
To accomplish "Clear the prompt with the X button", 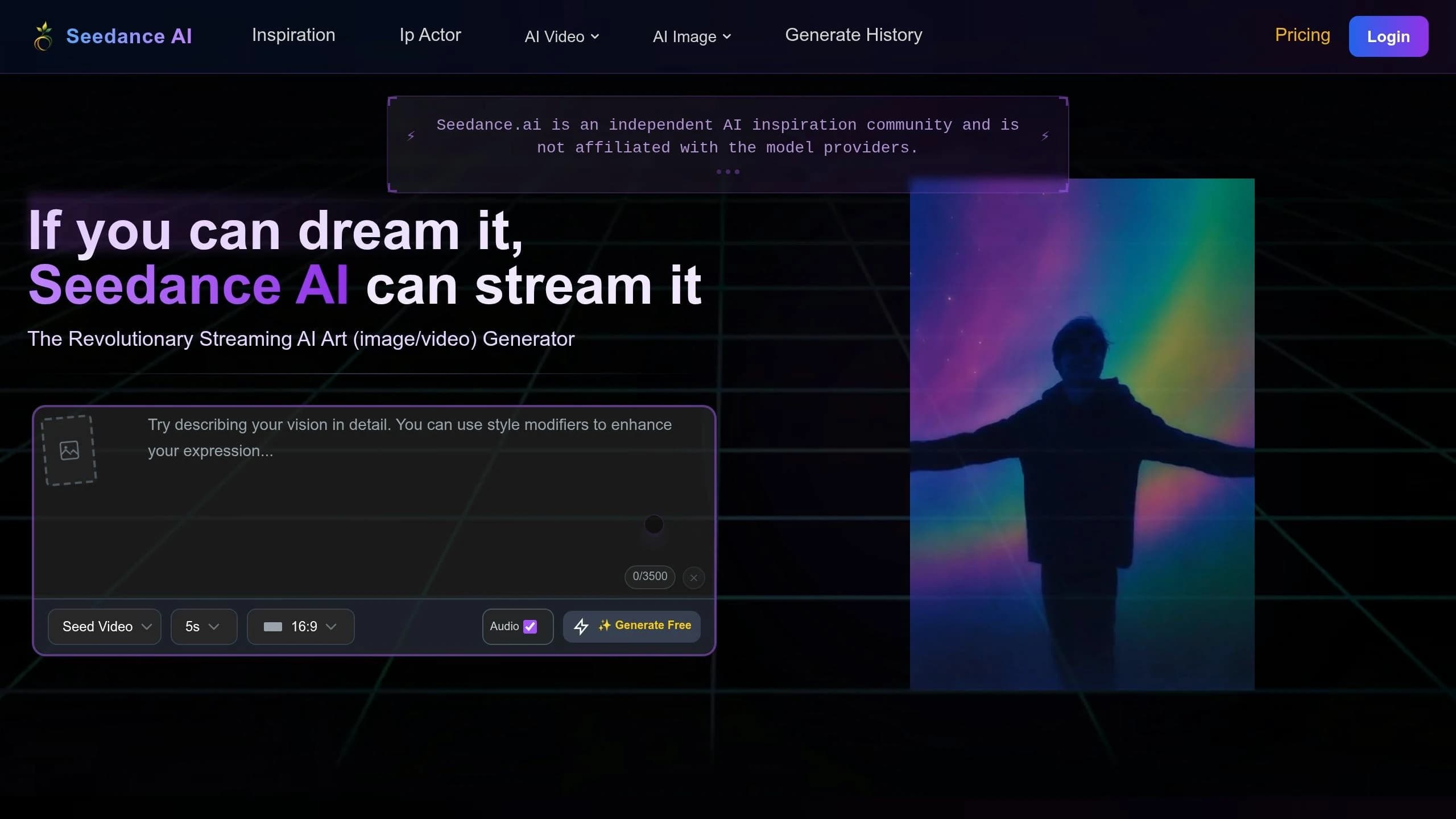I will coord(693,577).
